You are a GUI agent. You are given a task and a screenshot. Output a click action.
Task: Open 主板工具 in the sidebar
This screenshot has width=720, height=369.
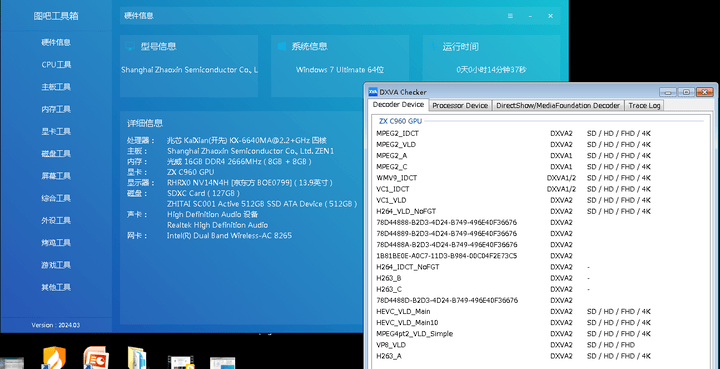tap(56, 87)
